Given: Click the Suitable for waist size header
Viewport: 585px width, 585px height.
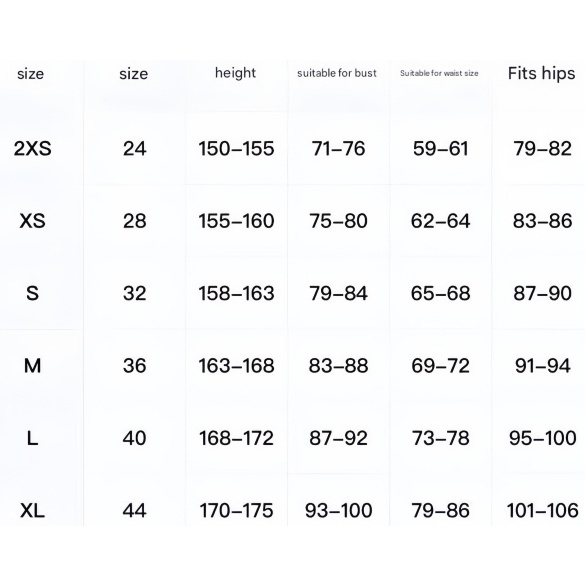Looking at the screenshot, I should [439, 73].
